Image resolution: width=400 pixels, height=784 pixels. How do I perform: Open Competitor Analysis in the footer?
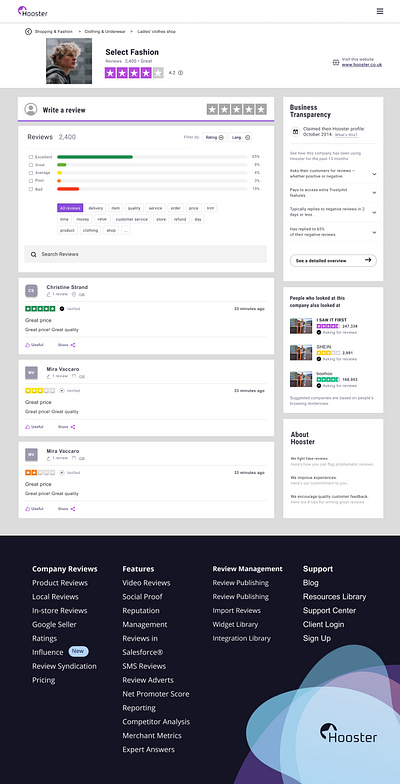click(x=156, y=722)
